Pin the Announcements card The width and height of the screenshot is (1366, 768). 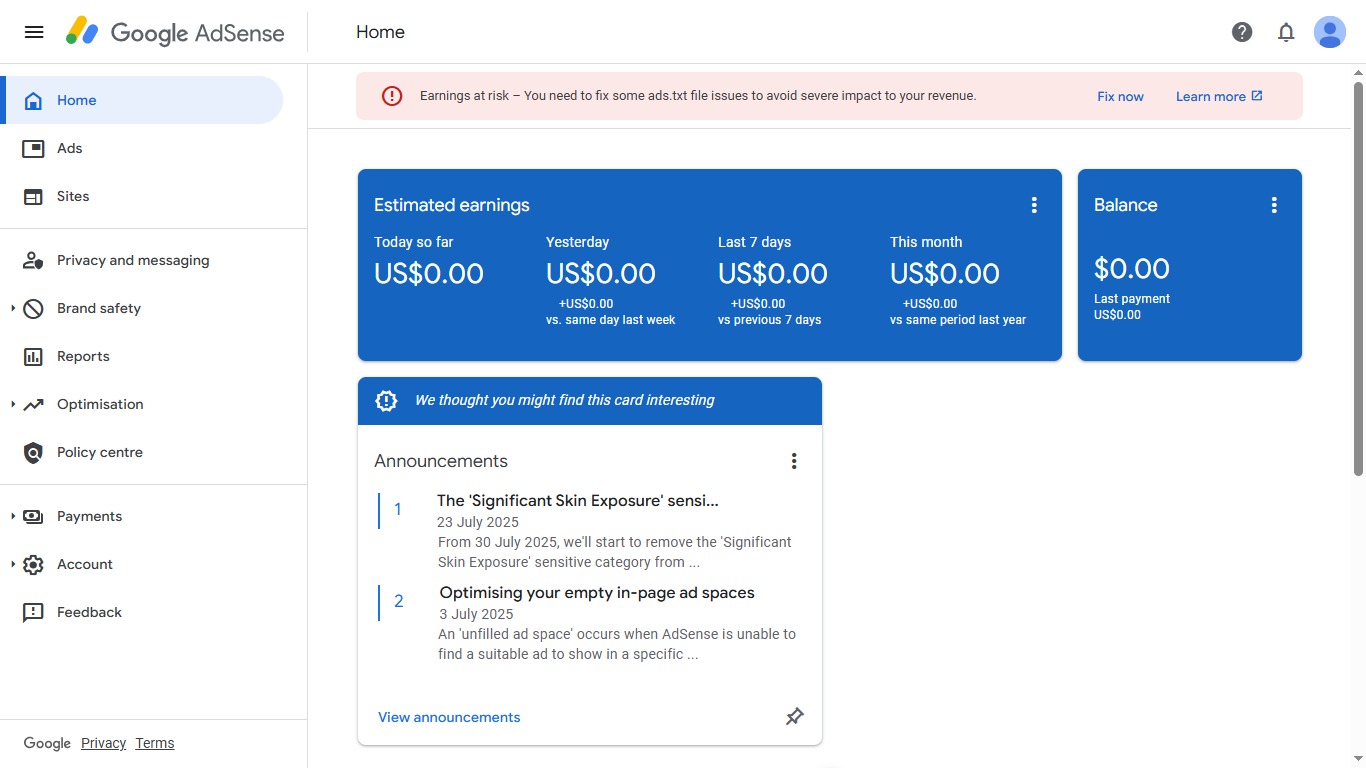pos(794,717)
